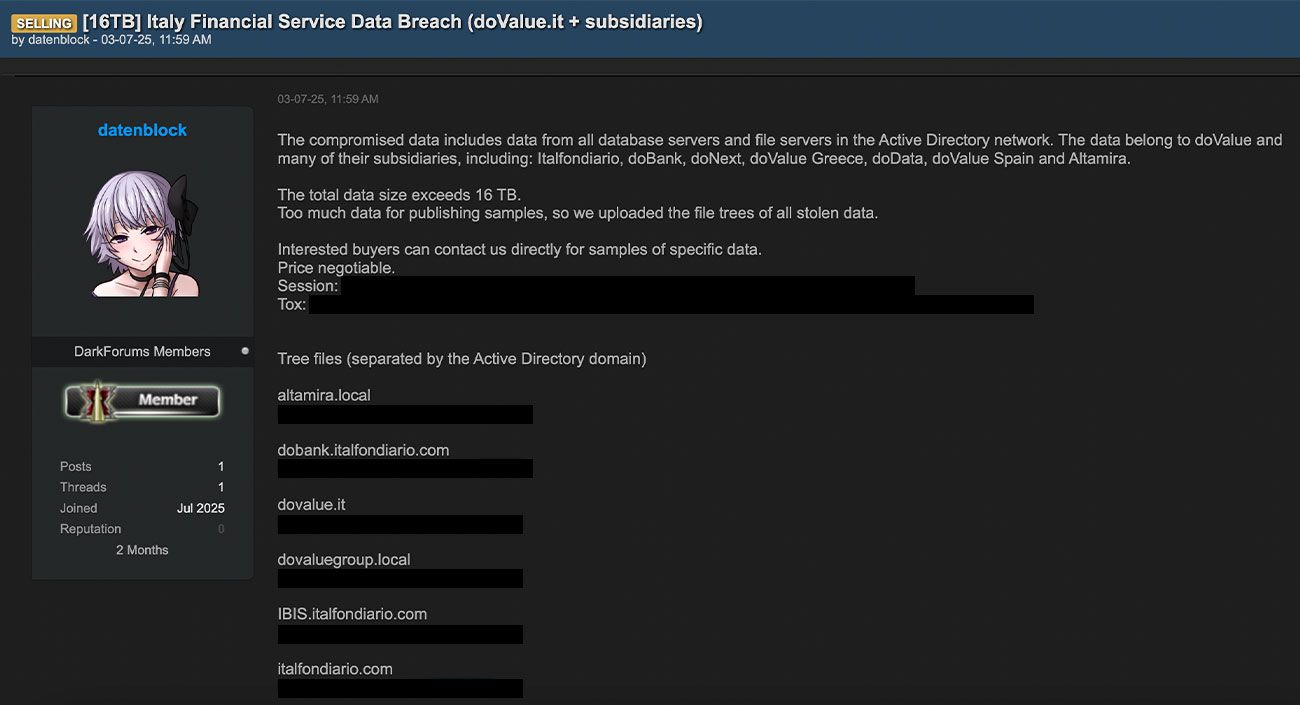Click the post timestamp 03-07-25, 11:59 AM
1300x705 pixels.
coord(328,99)
